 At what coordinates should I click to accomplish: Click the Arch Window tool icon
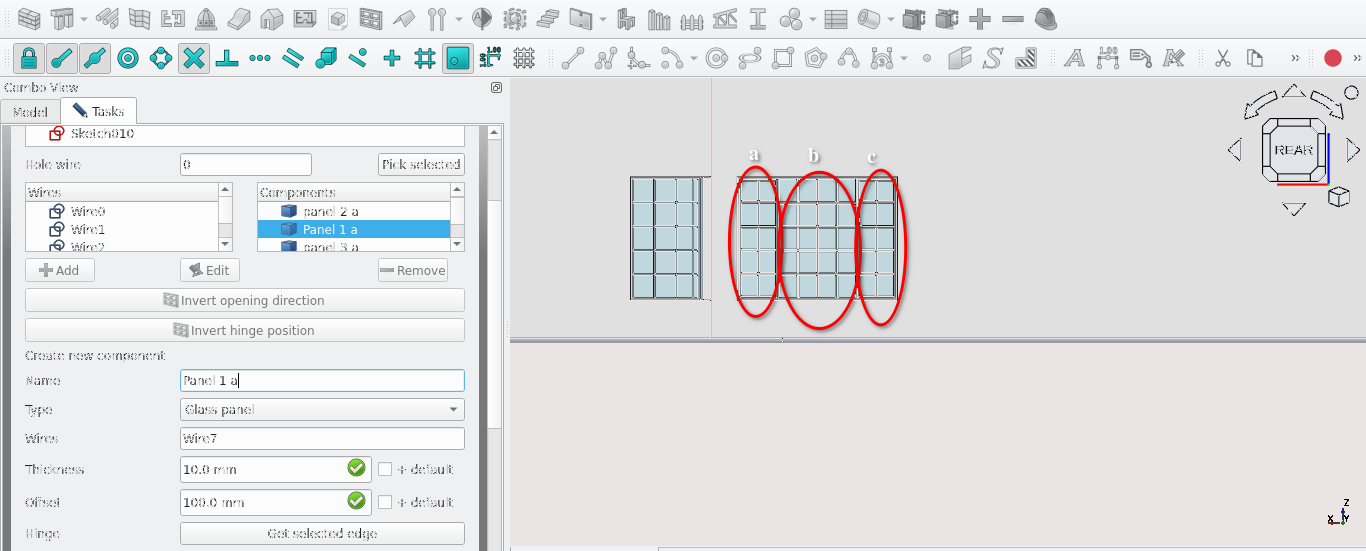click(x=371, y=19)
